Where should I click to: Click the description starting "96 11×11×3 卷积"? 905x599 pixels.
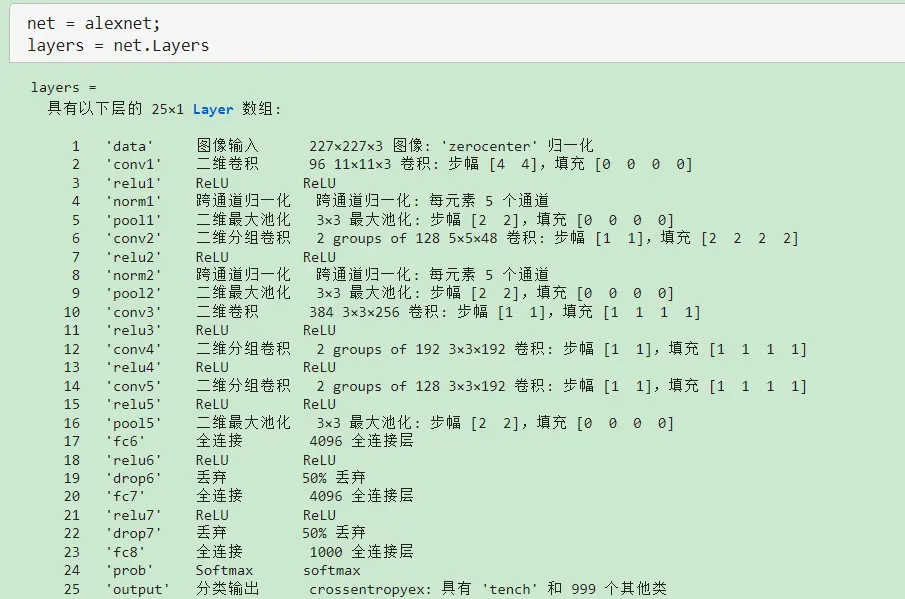tap(500, 164)
